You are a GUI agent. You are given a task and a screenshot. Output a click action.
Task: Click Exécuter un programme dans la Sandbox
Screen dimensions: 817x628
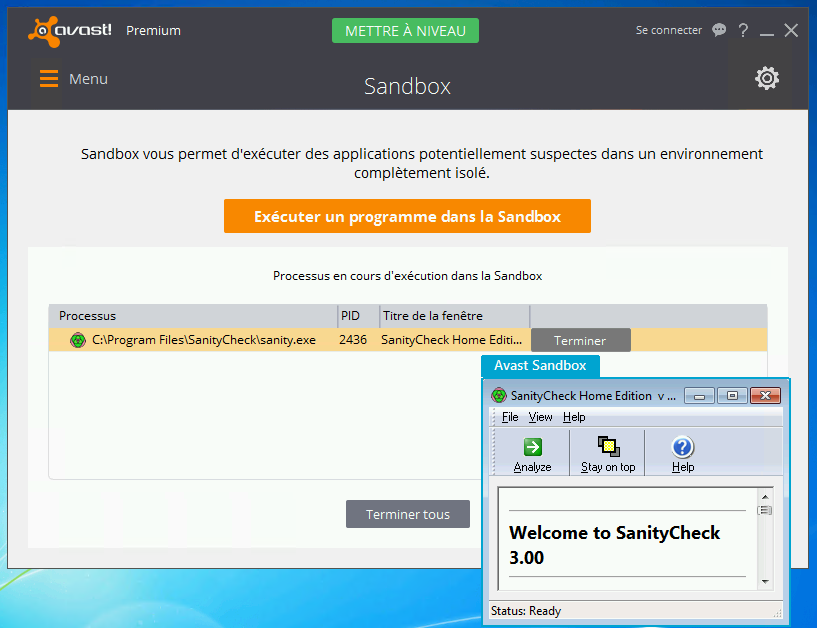pyautogui.click(x=407, y=216)
